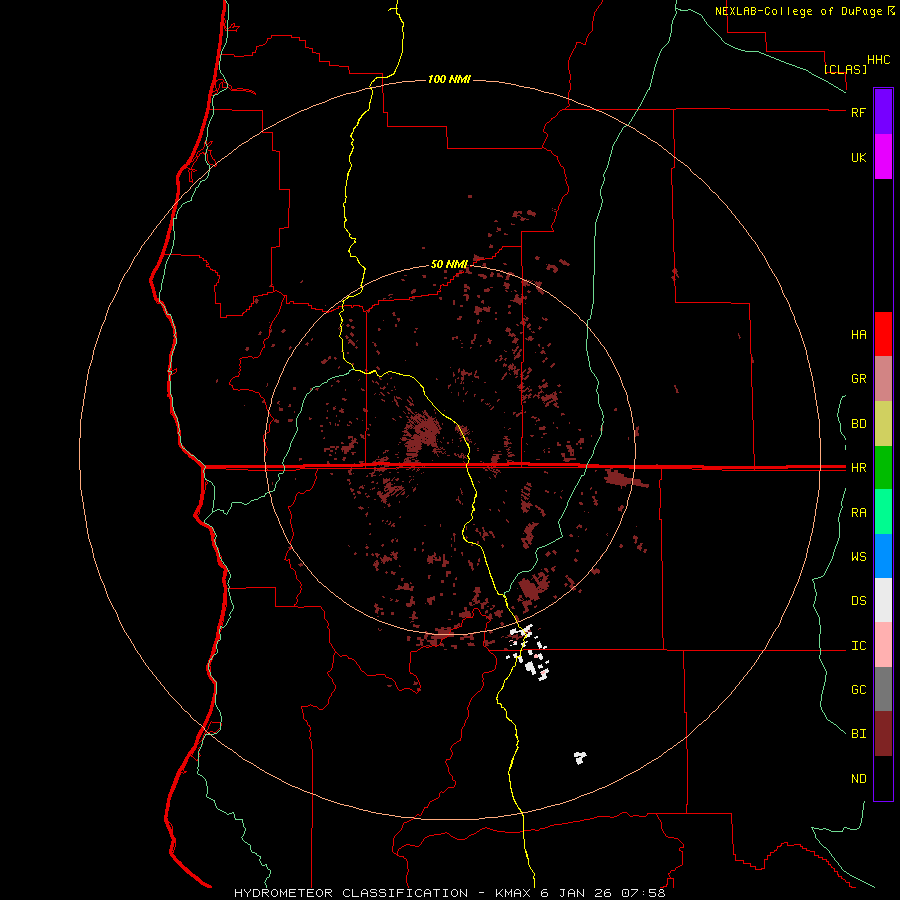Click the DS legend label
Viewport: 900px width, 900px height.
coord(858,601)
